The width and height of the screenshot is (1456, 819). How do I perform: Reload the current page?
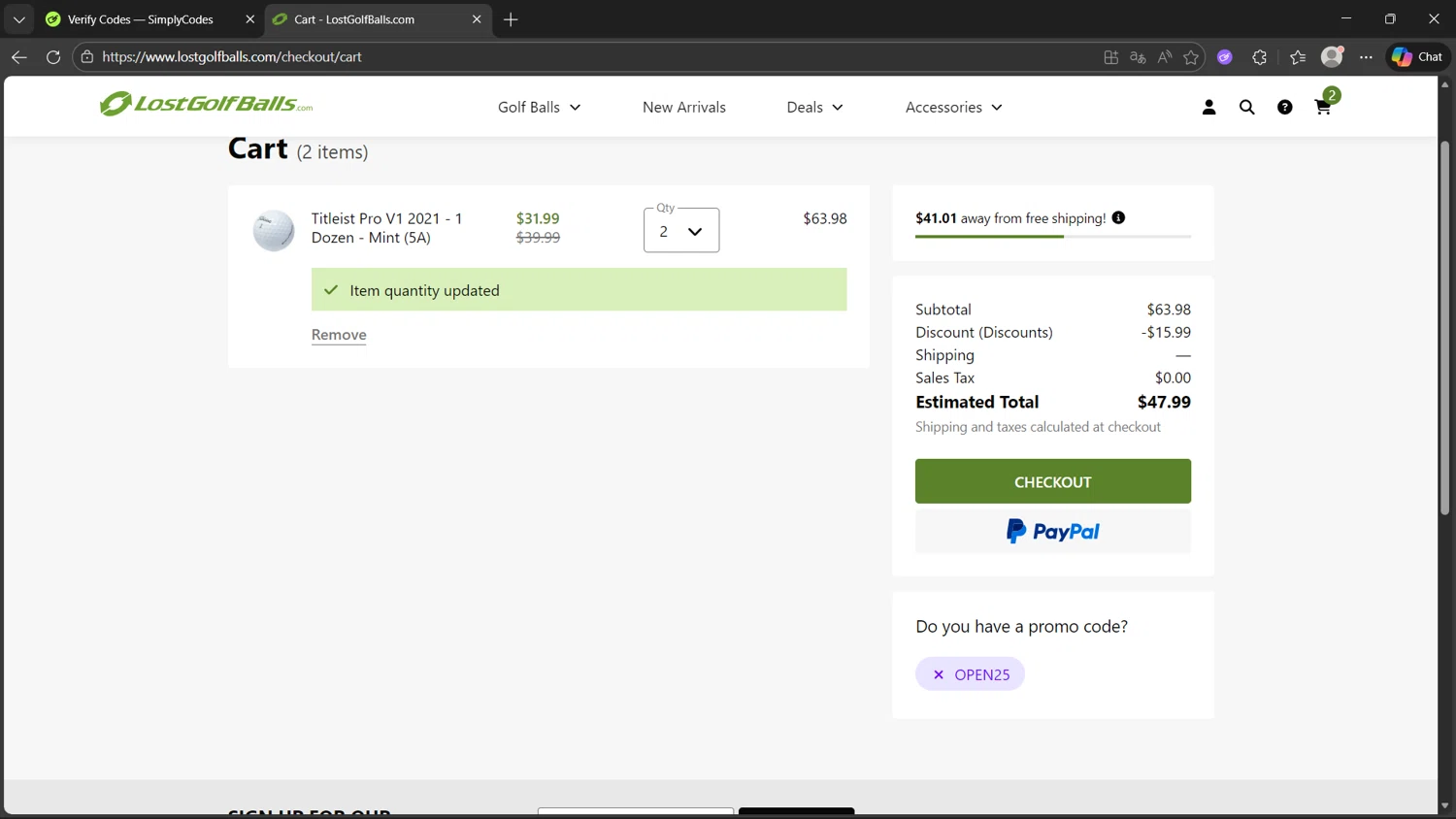pos(53,57)
